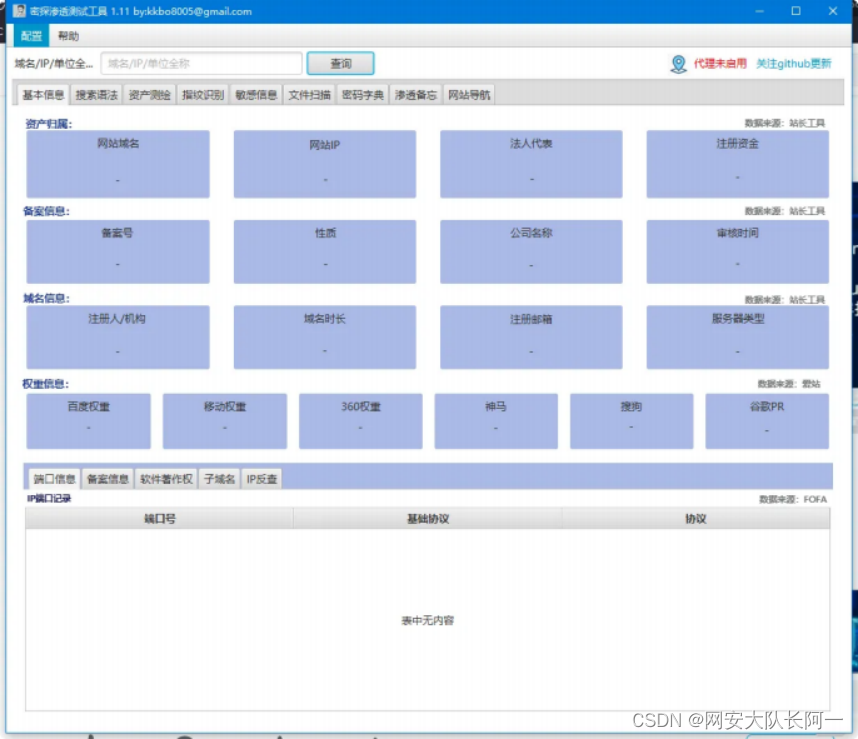Switch to the 密码字典 tab
The width and height of the screenshot is (858, 739).
pyautogui.click(x=363, y=95)
